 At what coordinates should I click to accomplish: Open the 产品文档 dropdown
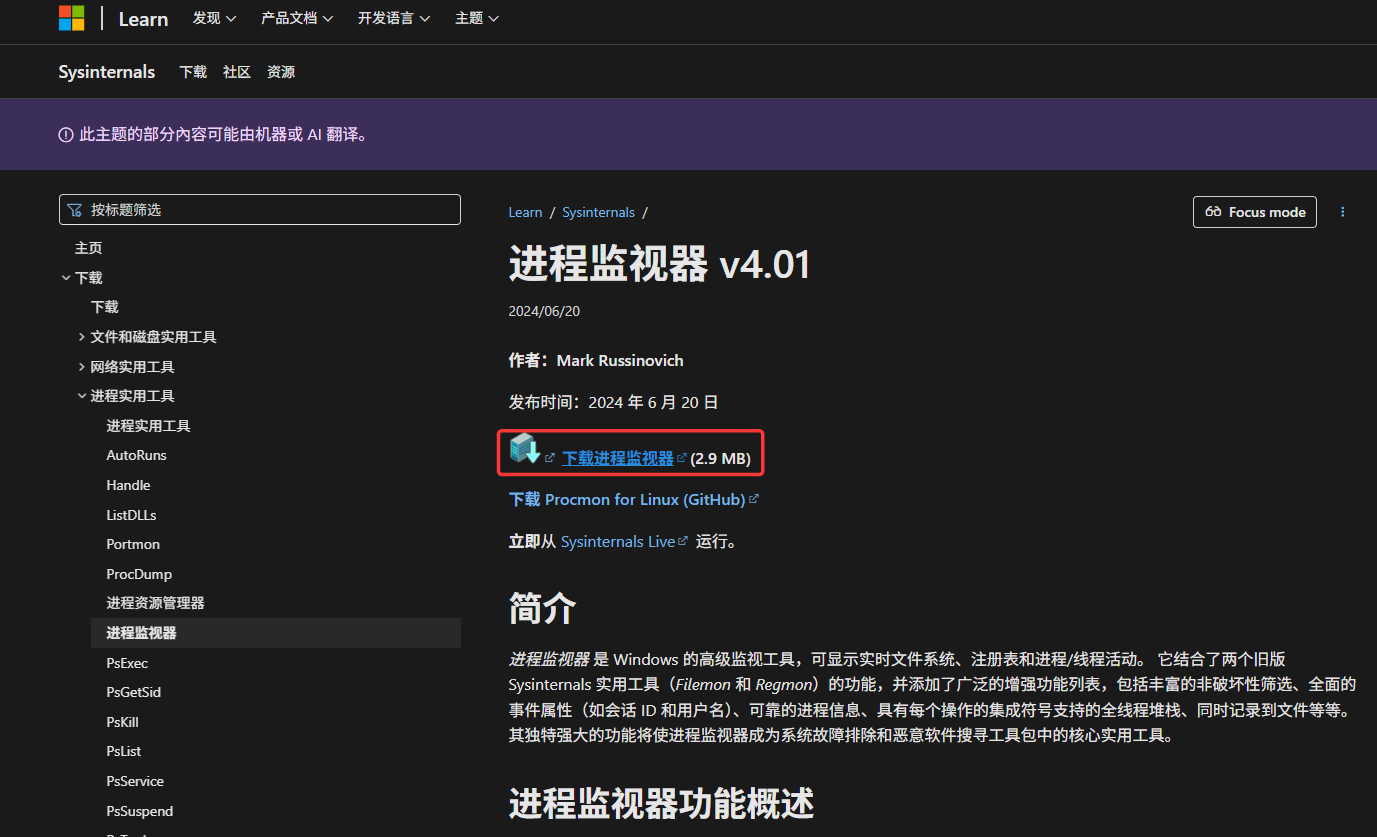(x=297, y=18)
